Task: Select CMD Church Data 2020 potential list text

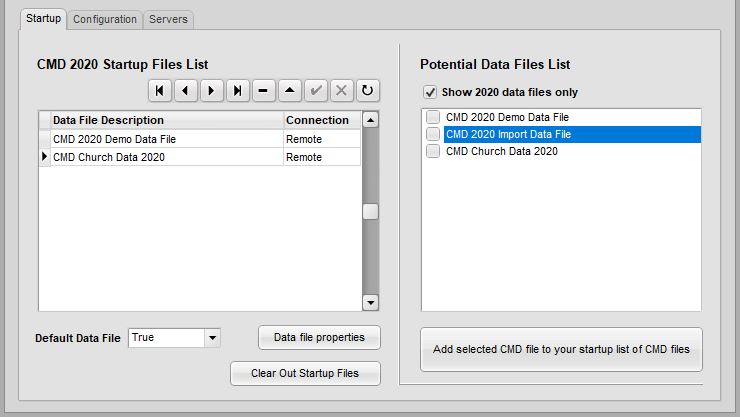Action: [502, 151]
